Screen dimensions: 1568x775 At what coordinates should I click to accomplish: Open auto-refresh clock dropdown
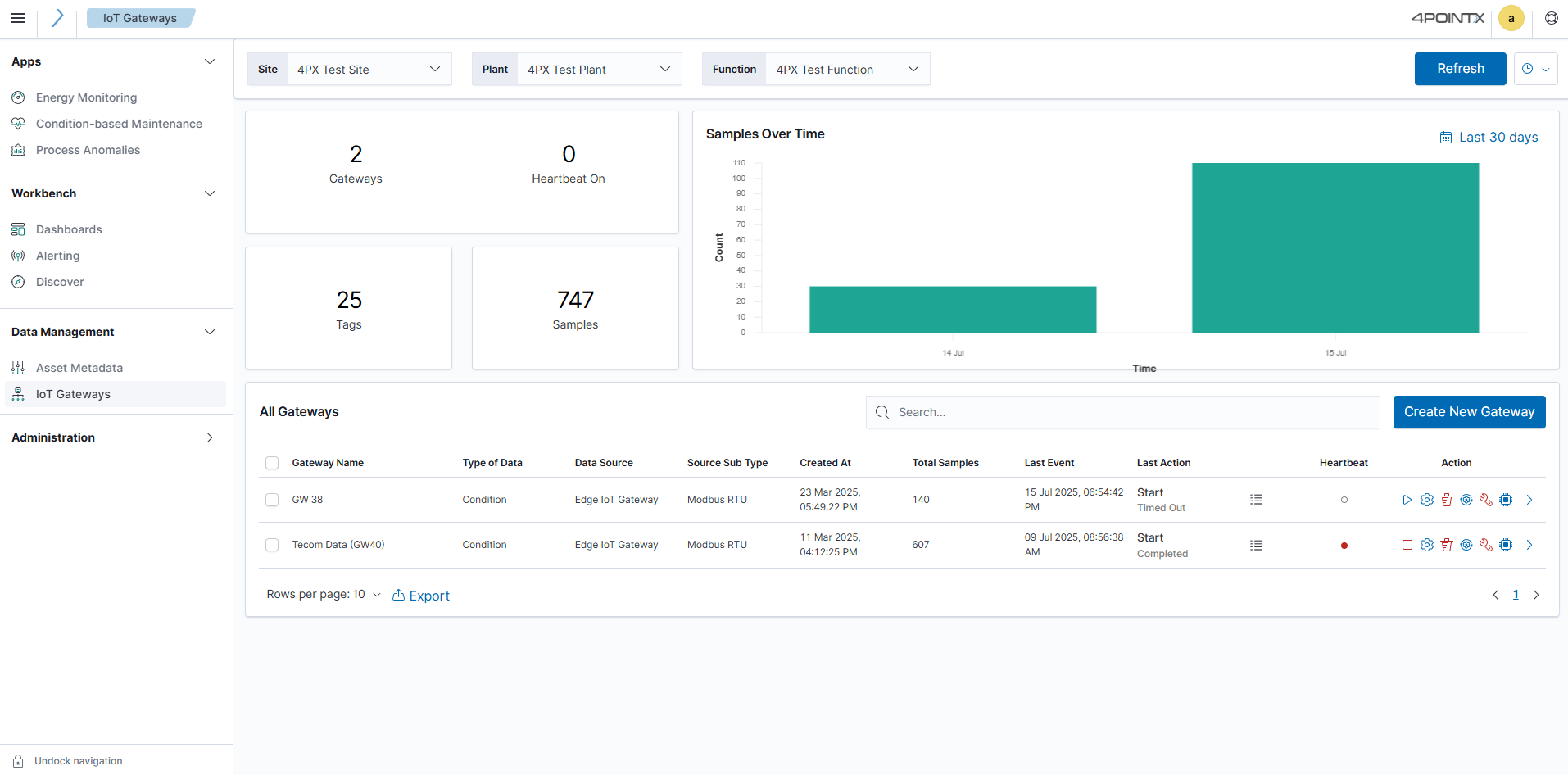(x=1535, y=69)
